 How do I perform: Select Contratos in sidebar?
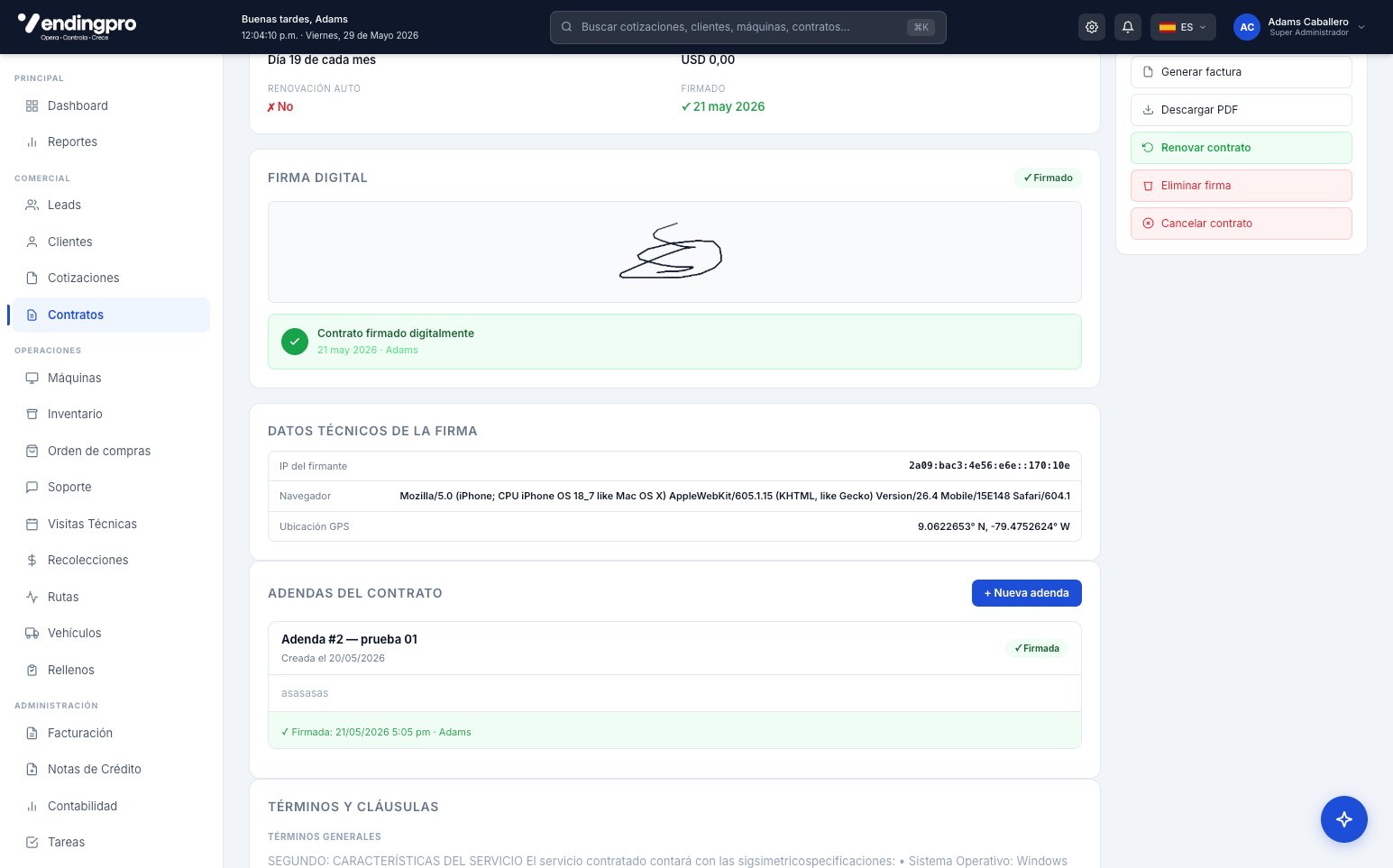pos(111,315)
